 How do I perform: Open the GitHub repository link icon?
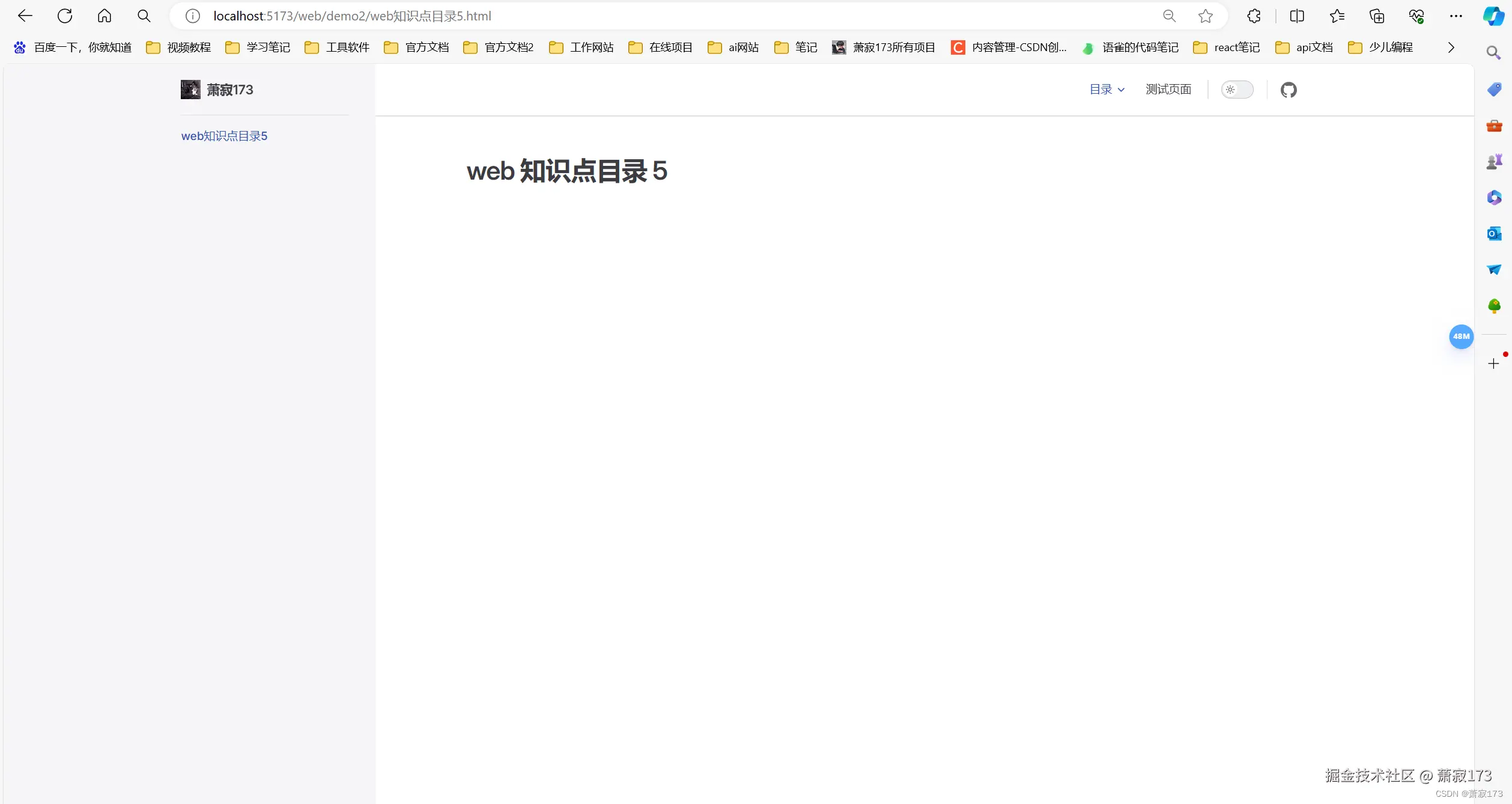1289,90
